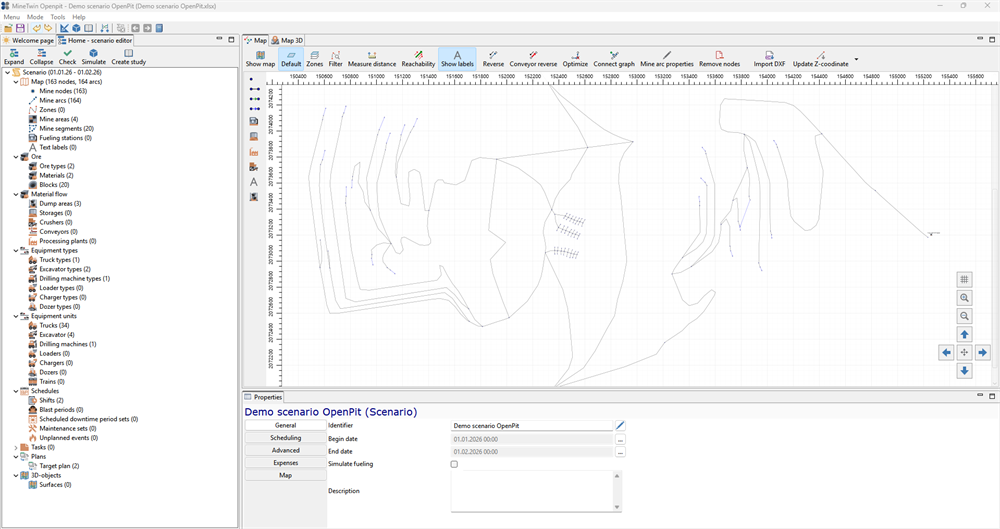Collapse the Equipment types tree node
The image size is (1000, 529).
pyautogui.click(x=16, y=251)
